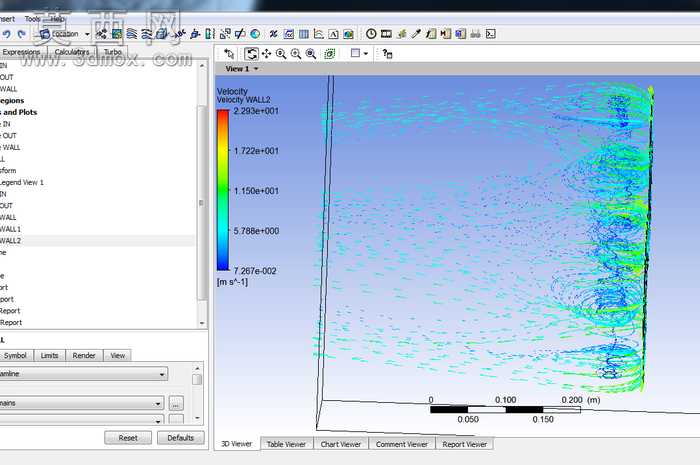Screen dimensions: 700x465
Task: Click the Fit View green icon
Action: (x=329, y=54)
